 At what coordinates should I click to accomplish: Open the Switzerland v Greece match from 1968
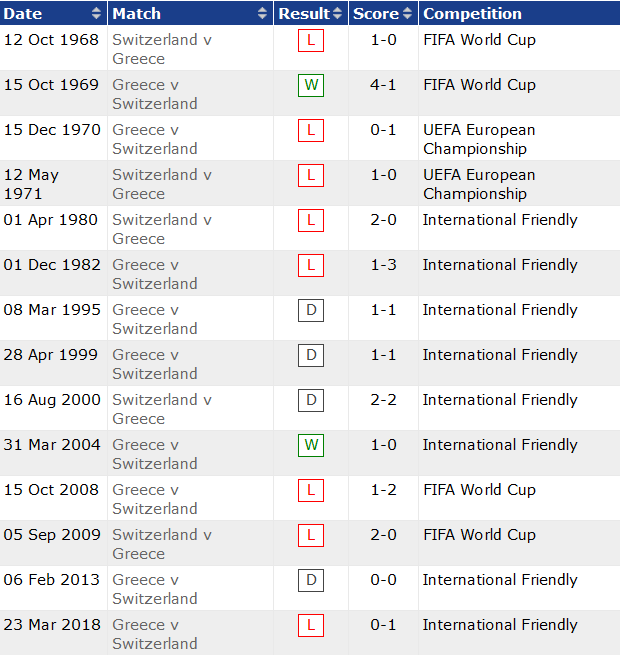pos(161,49)
